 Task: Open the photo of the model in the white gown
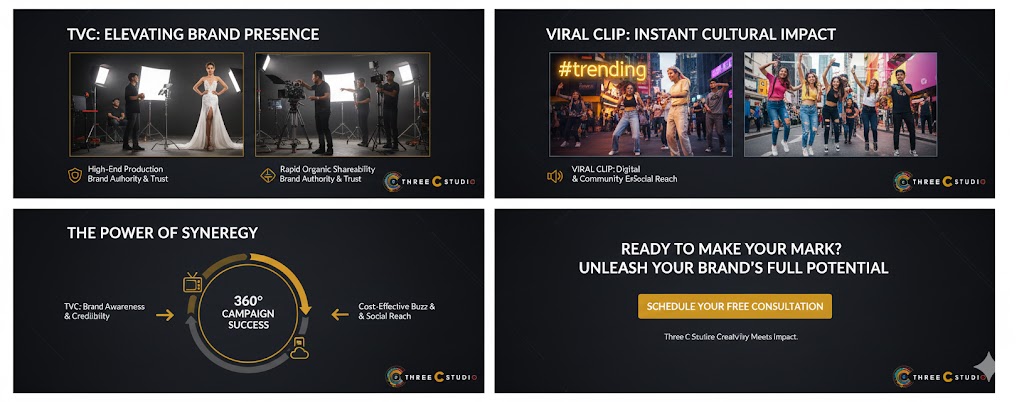click(x=157, y=104)
